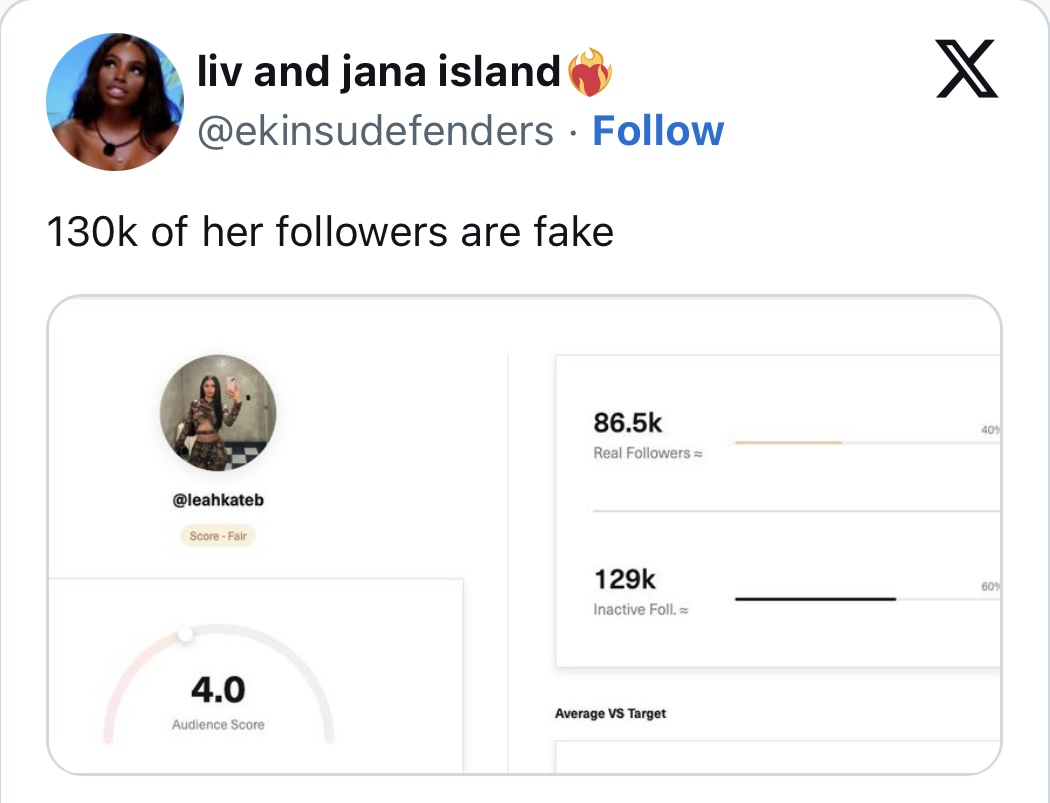The image size is (1050, 803).
Task: Open the X logo icon
Action: pos(967,69)
